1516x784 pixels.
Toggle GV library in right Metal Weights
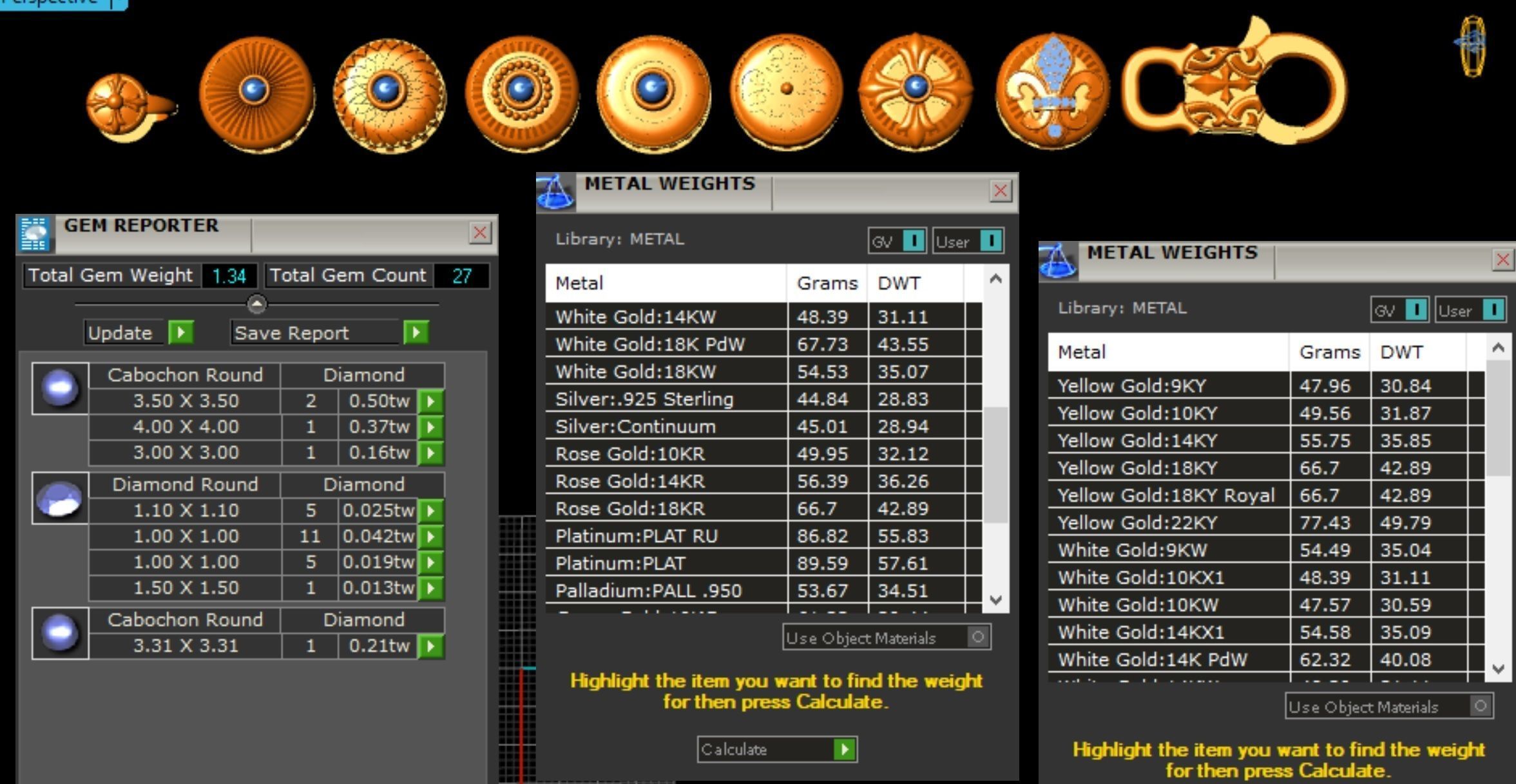coord(1415,310)
